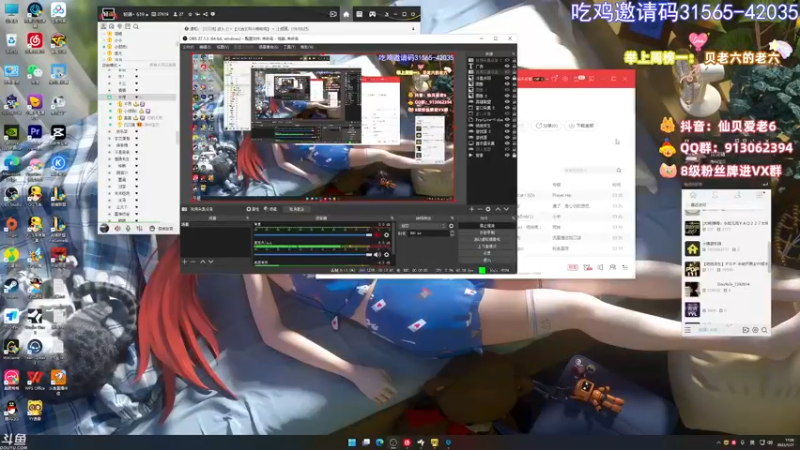Open settings gear of second mixer track
This screenshot has width=800, height=450.
point(386,254)
